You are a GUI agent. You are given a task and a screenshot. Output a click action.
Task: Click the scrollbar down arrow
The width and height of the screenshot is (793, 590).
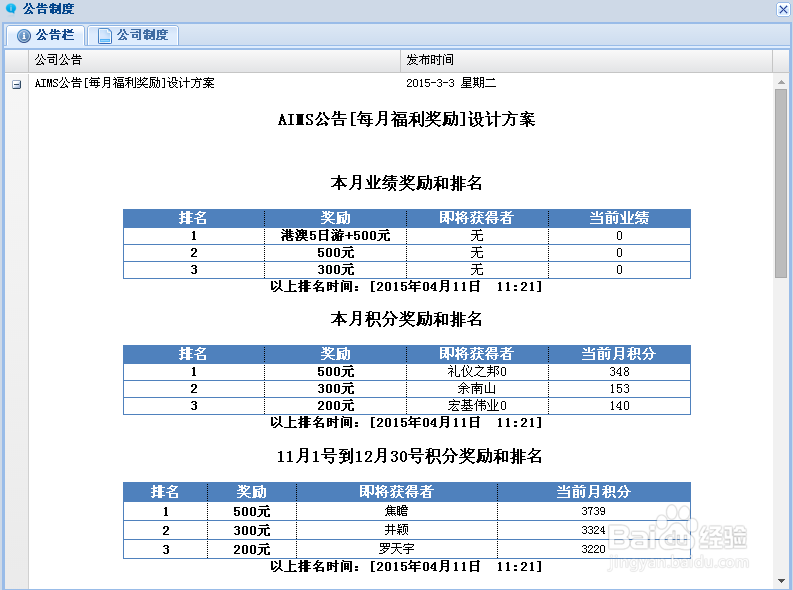tap(781, 581)
